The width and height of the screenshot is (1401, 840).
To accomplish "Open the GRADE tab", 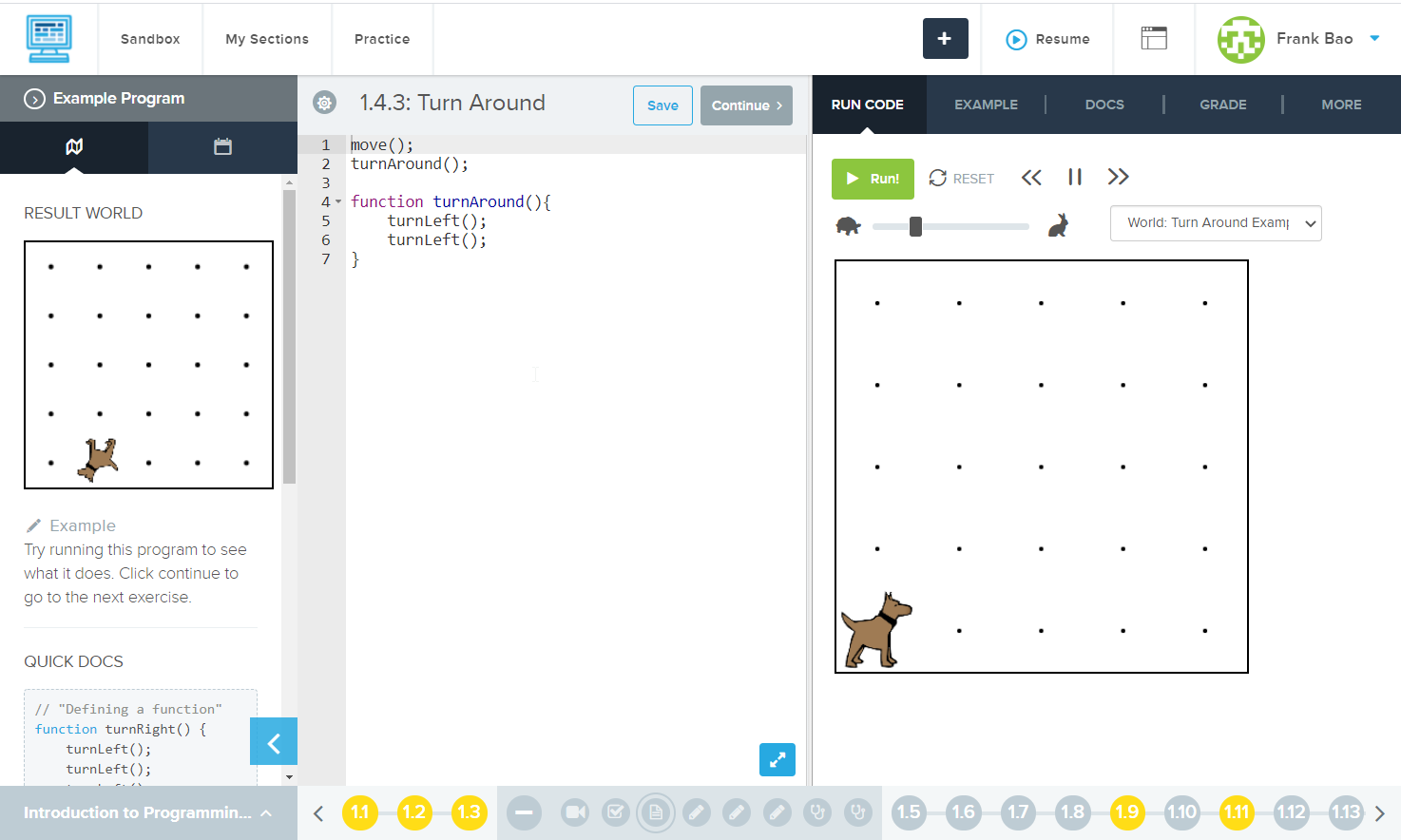I will [1222, 105].
